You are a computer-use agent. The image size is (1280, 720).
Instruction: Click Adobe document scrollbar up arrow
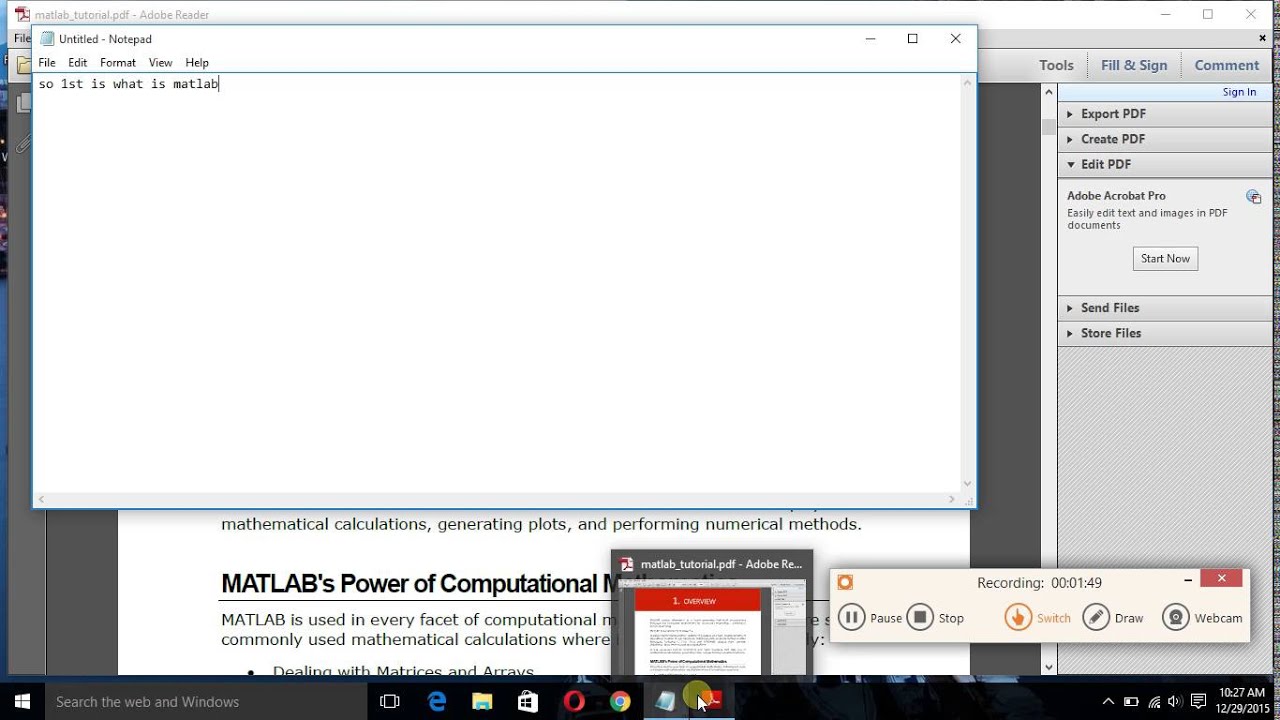click(x=1049, y=92)
